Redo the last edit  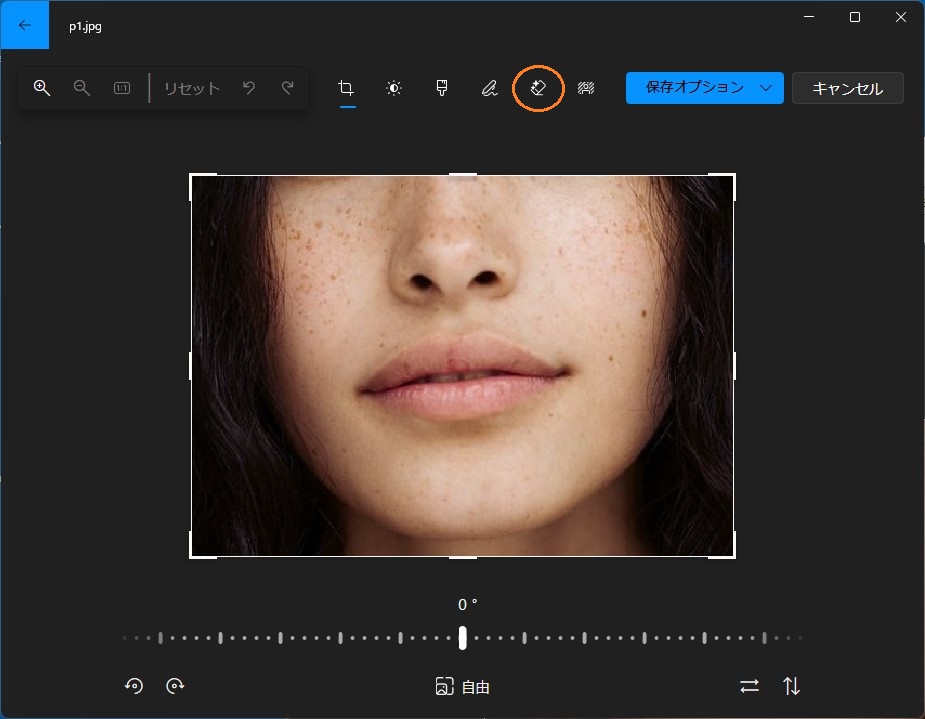pyautogui.click(x=287, y=88)
